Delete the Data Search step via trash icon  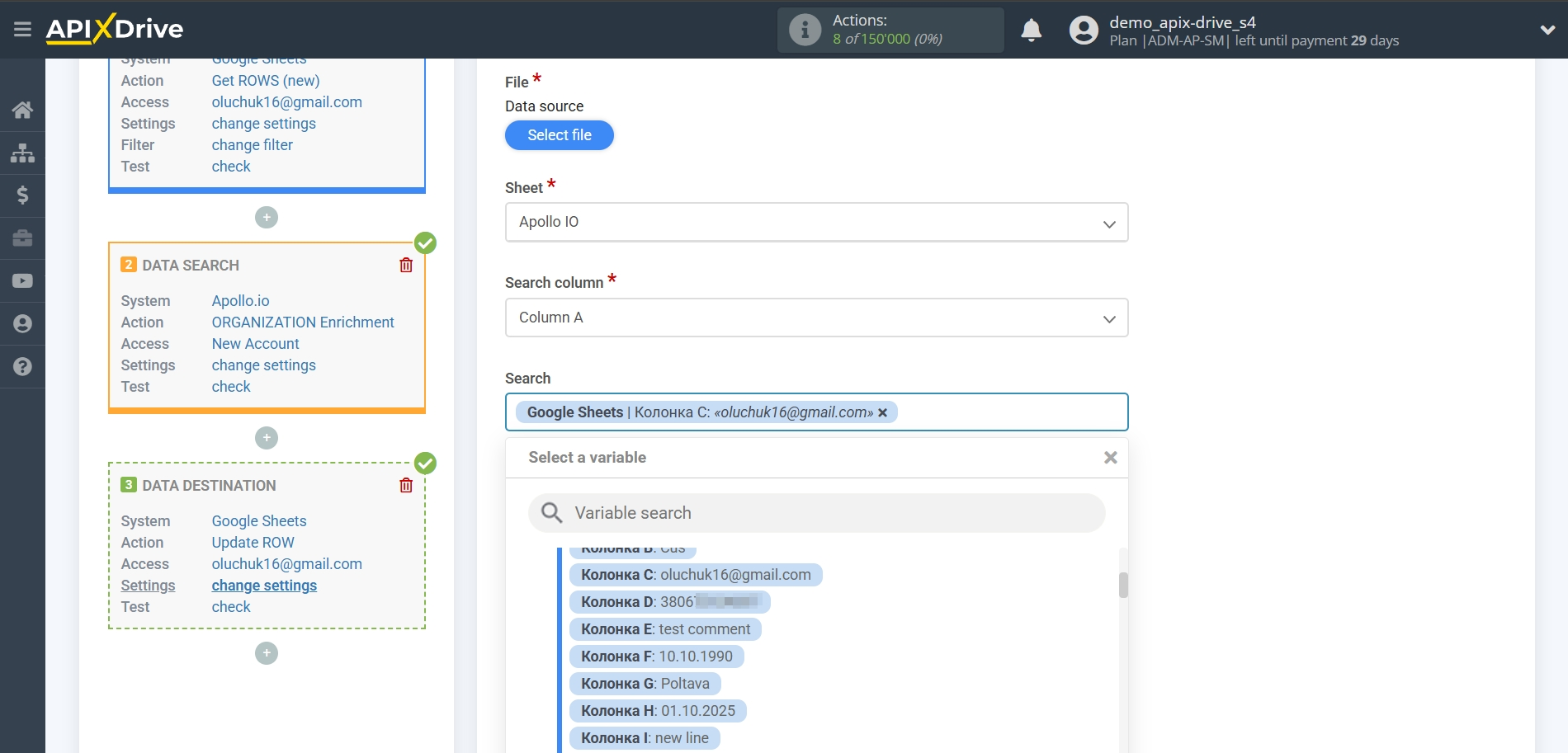[405, 265]
